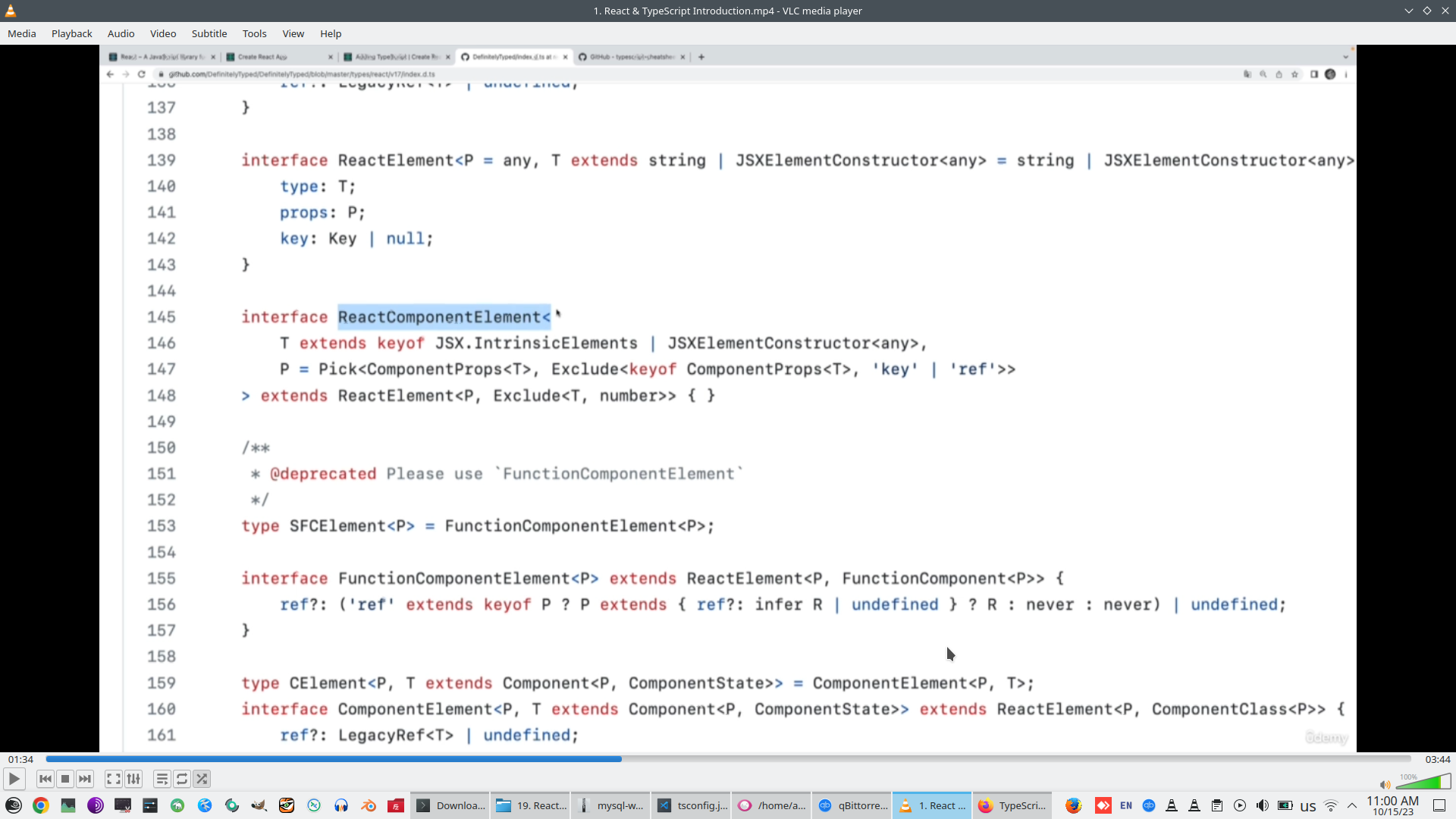Skip to next media item

tap(85, 779)
